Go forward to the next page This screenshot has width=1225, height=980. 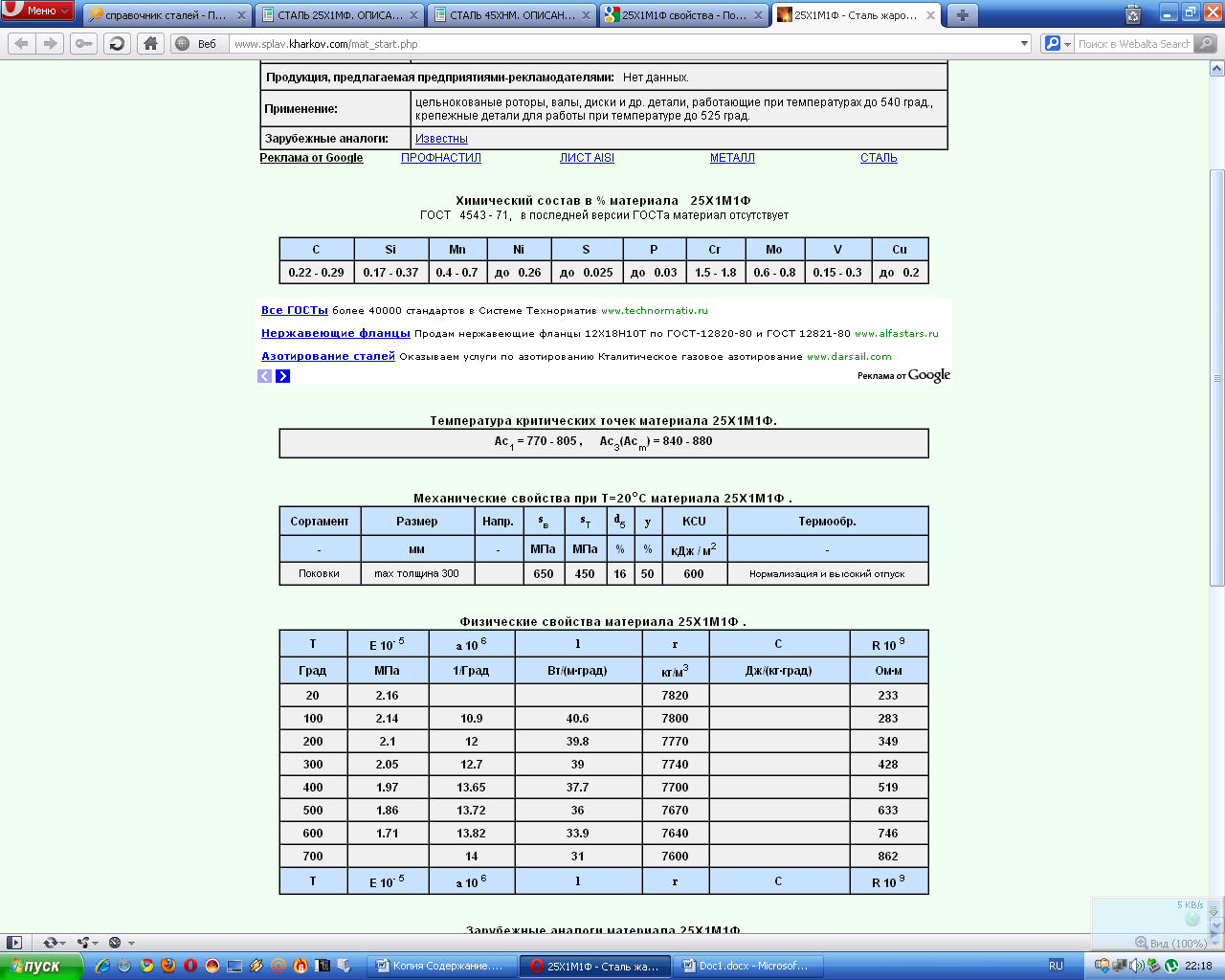click(x=50, y=43)
